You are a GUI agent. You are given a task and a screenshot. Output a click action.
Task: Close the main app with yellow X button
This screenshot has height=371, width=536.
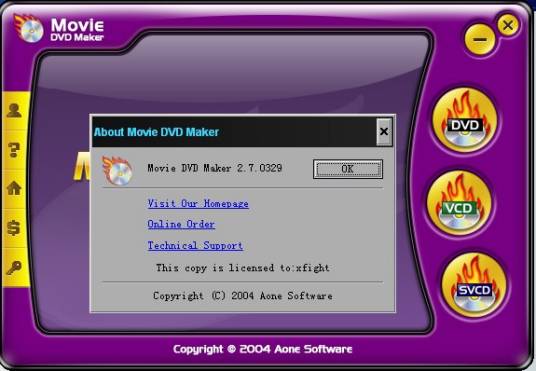(508, 25)
